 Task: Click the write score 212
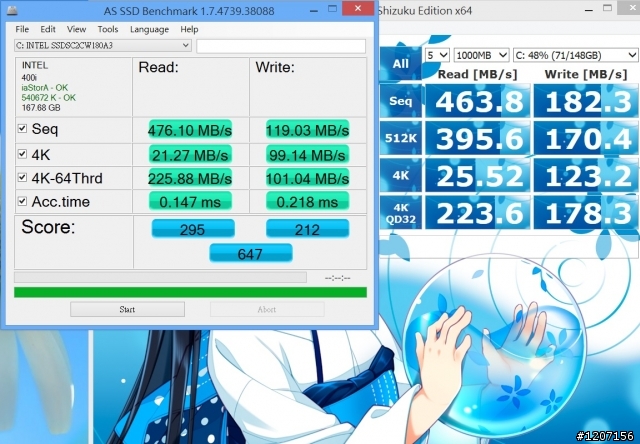click(x=307, y=229)
